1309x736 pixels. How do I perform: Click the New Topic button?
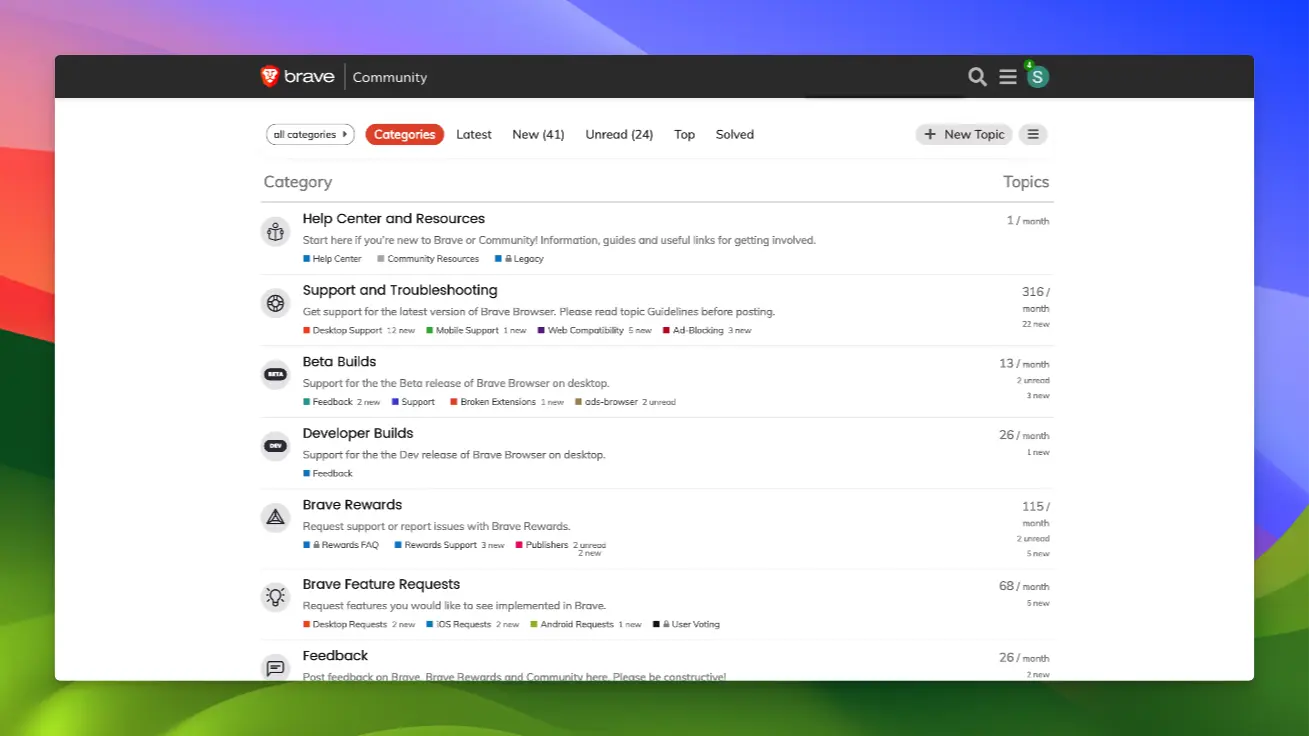pyautogui.click(x=963, y=134)
